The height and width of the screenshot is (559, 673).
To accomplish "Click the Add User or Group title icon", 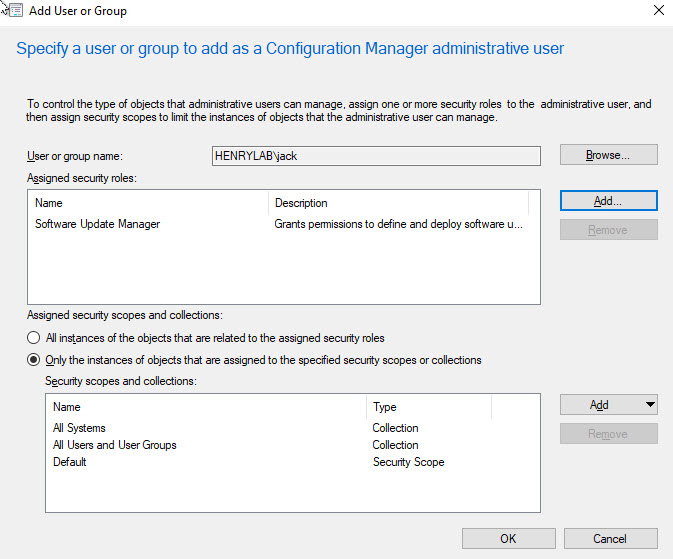I will (x=11, y=10).
